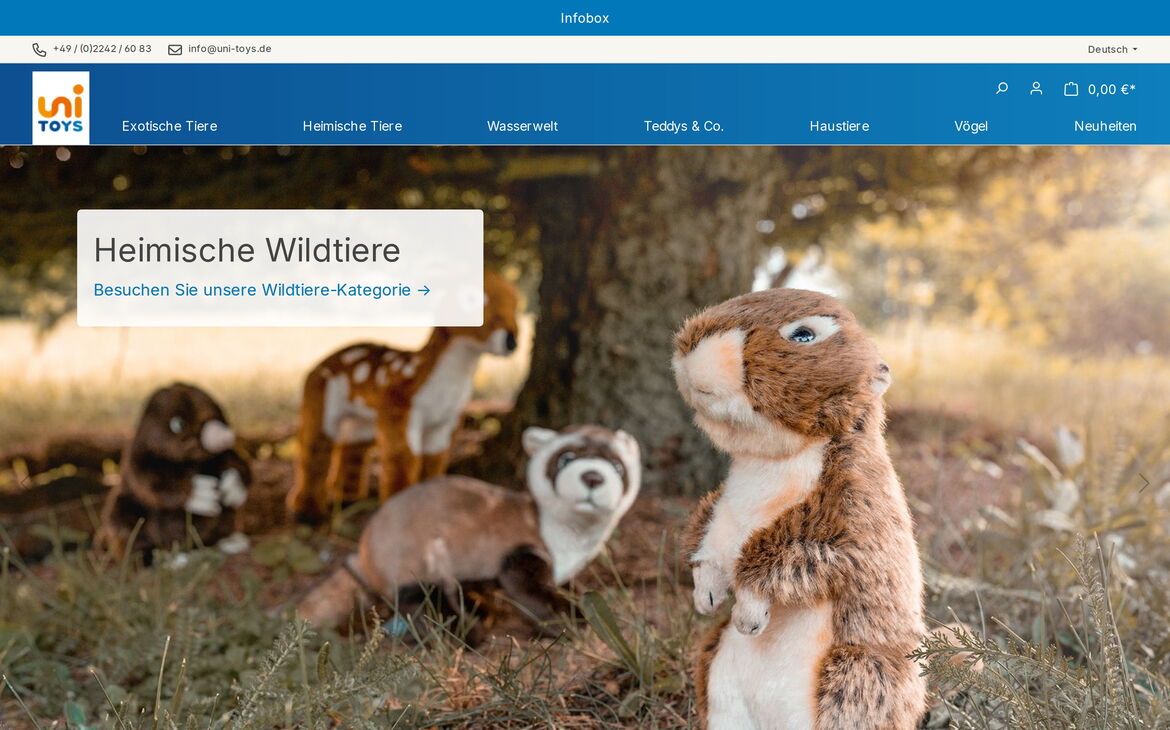Click the phone icon in the top bar
This screenshot has width=1170, height=730.
(x=40, y=49)
